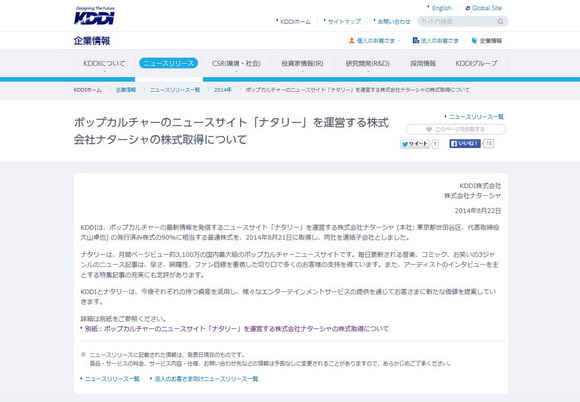Click the Facebook いいね！ button
This screenshot has height=402, width=580.
pyautogui.click(x=465, y=143)
